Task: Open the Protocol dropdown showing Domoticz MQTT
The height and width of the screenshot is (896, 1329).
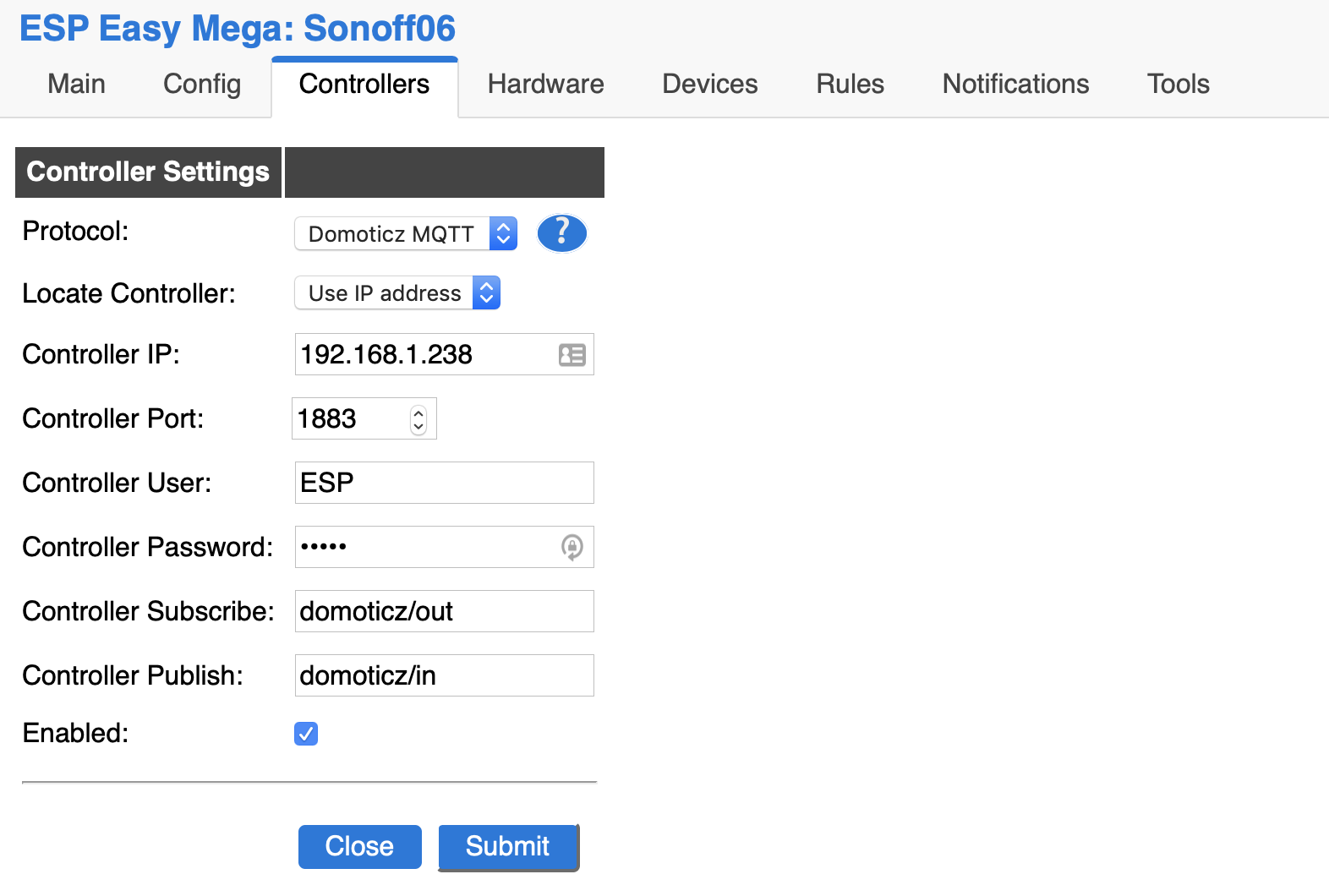Action: pyautogui.click(x=406, y=234)
